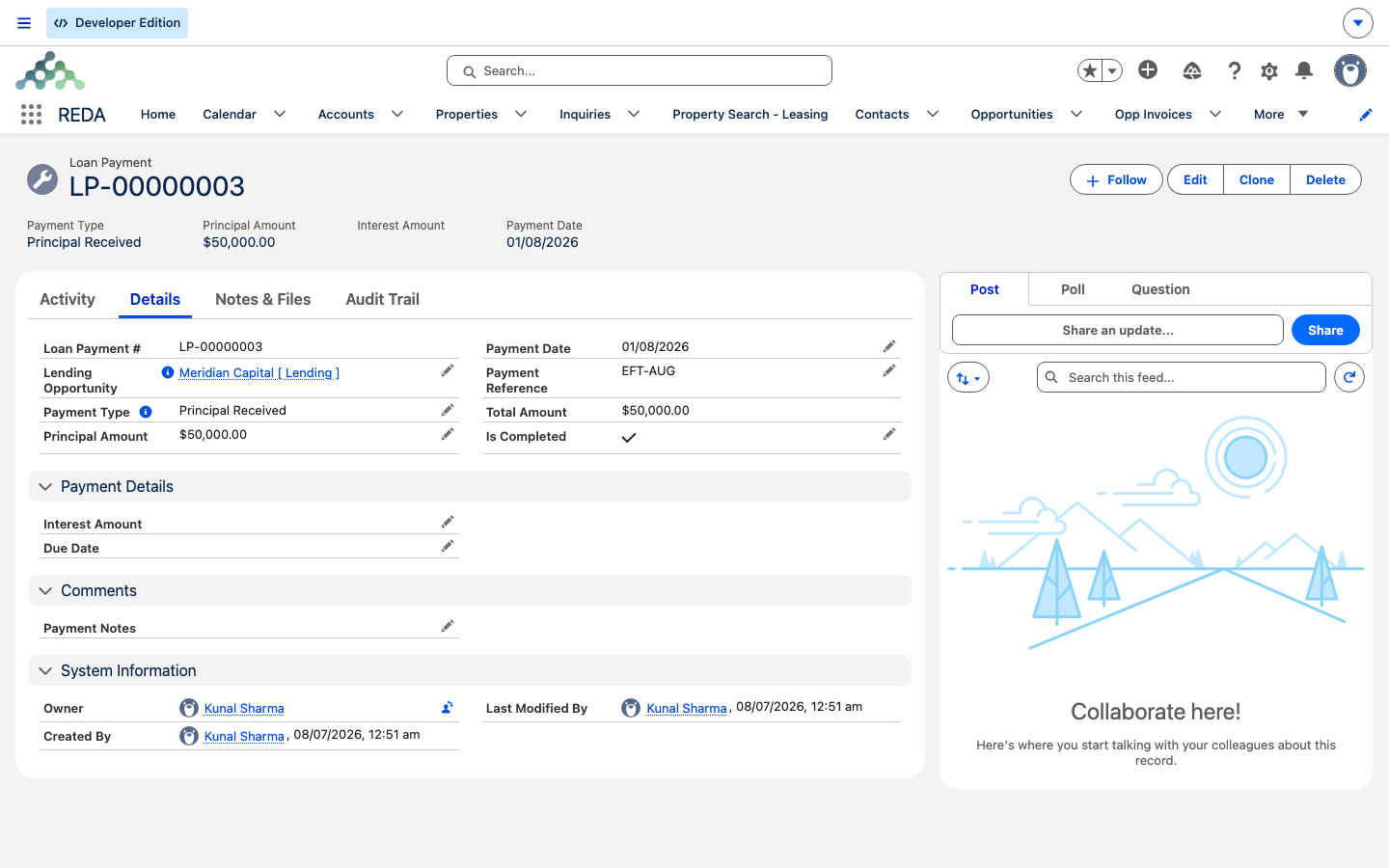The width and height of the screenshot is (1389, 868).
Task: Edit the Lending Opportunity field pencil
Action: pyautogui.click(x=448, y=371)
